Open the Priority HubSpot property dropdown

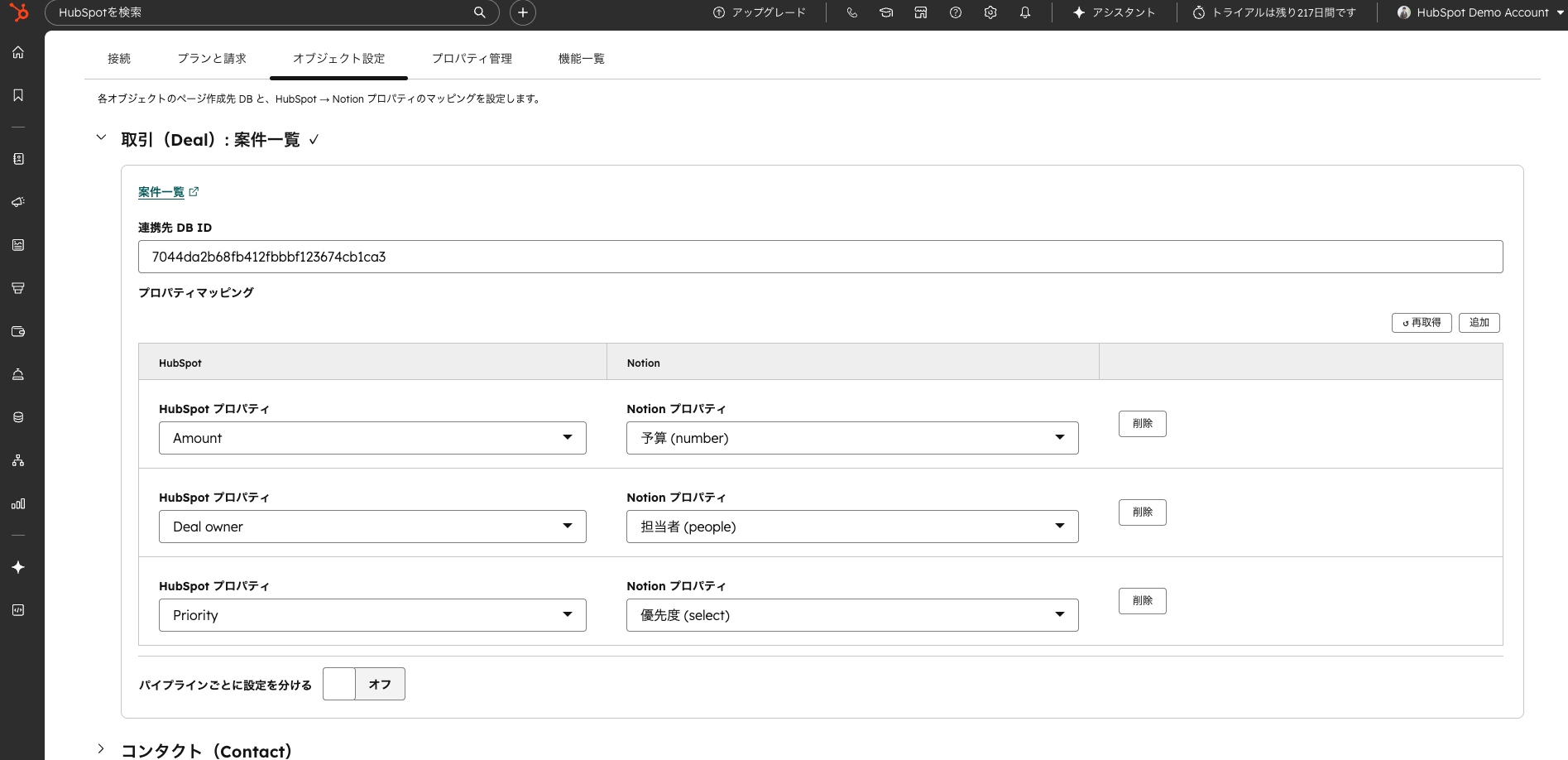(x=372, y=615)
